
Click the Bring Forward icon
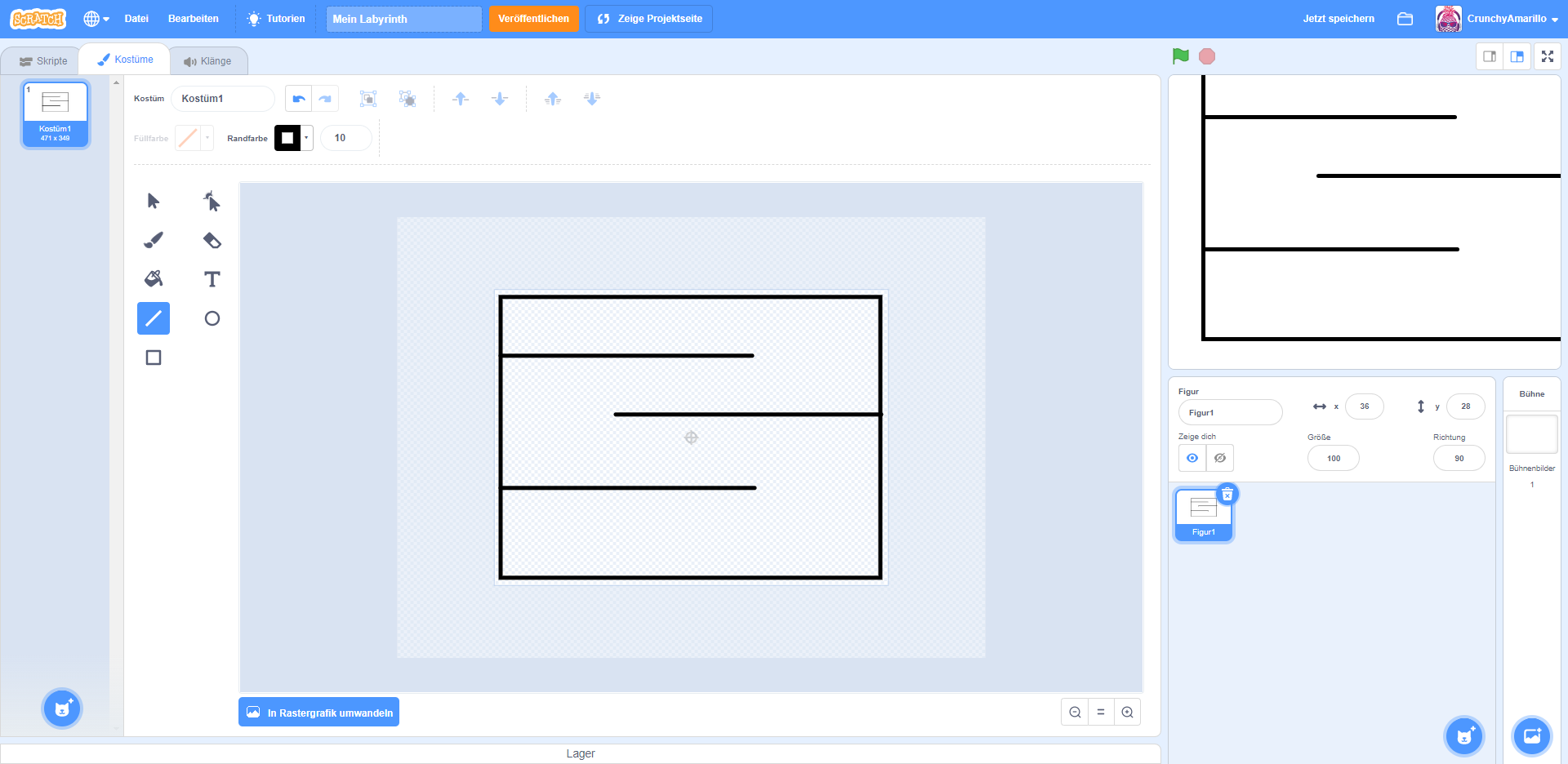pos(461,99)
